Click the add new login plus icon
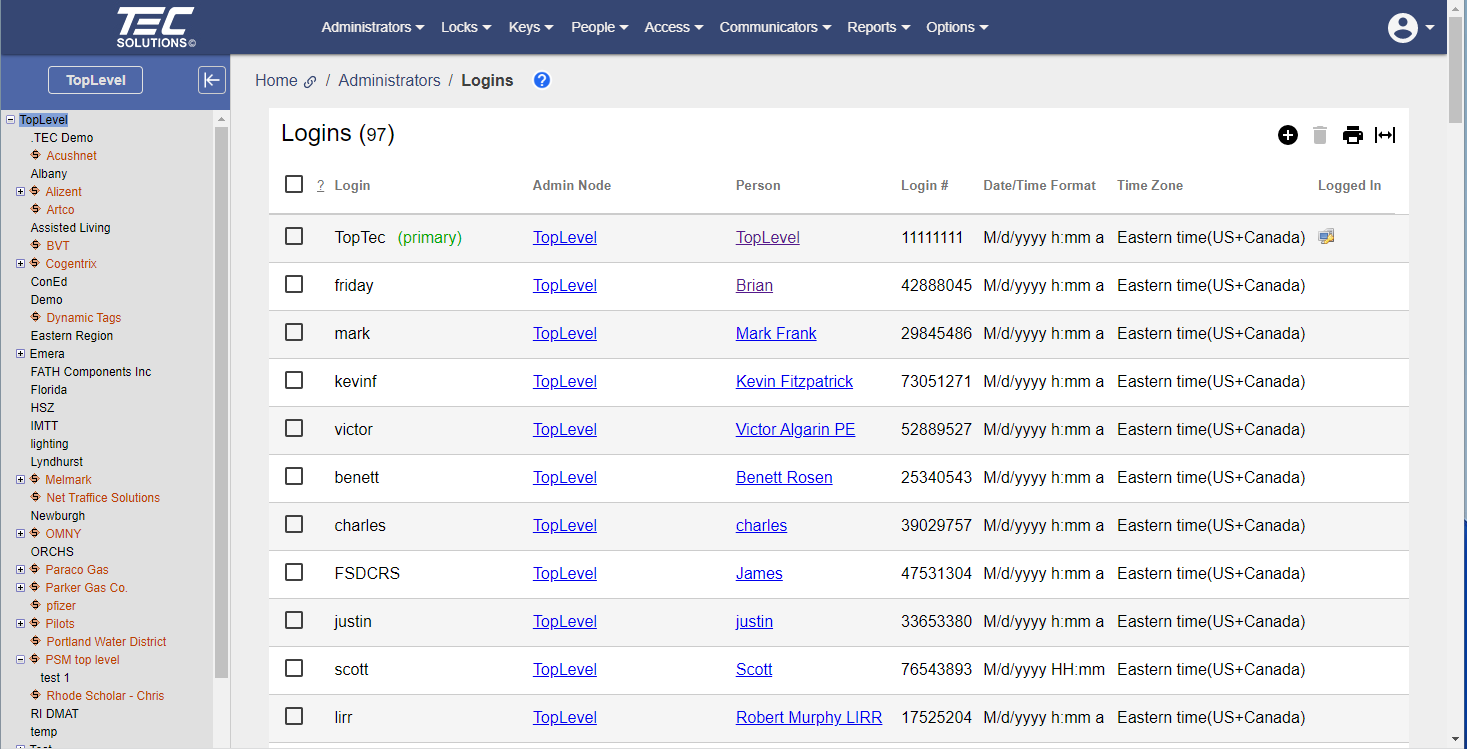The height and width of the screenshot is (749, 1467). pyautogui.click(x=1288, y=135)
